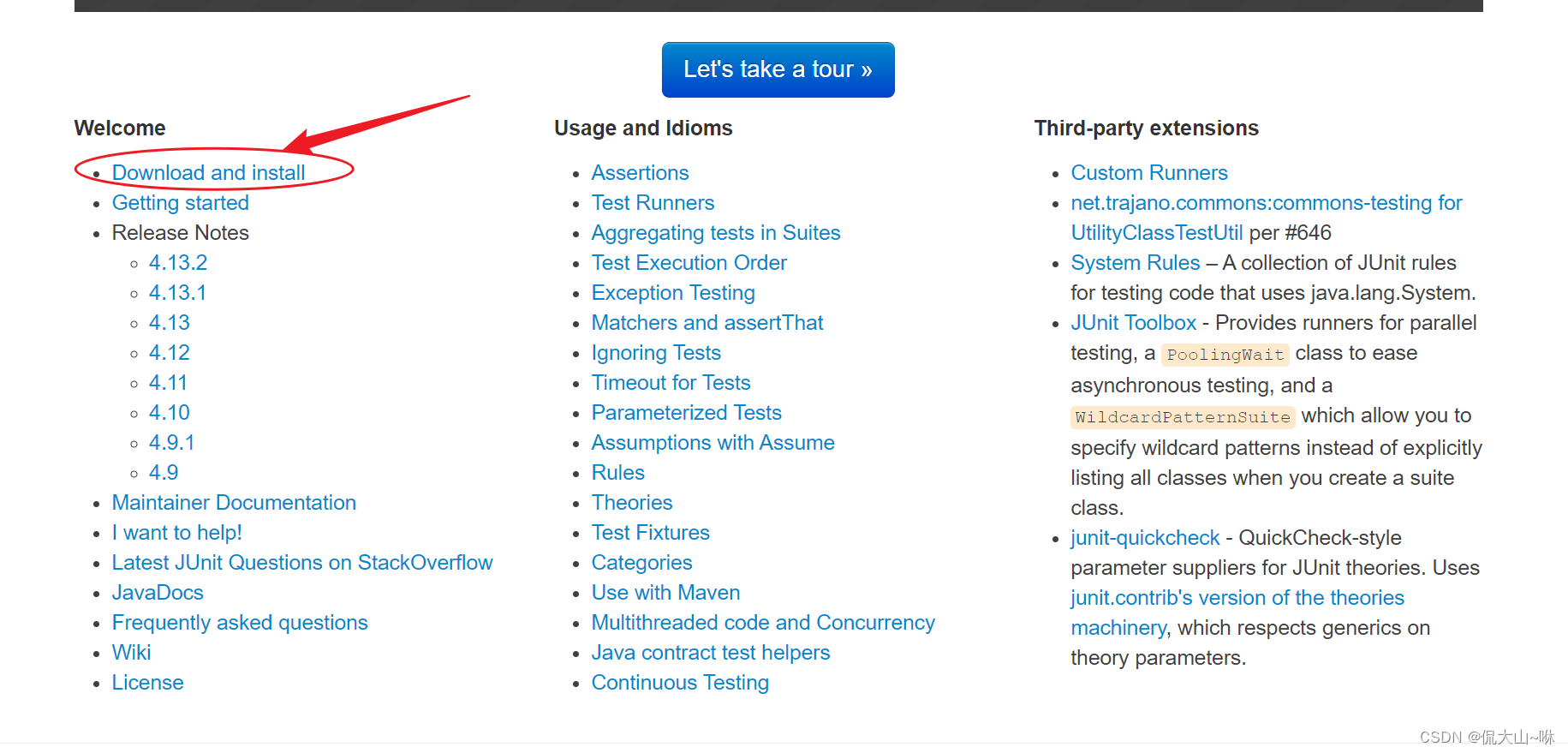
Task: Open the 4.9.1 release notes
Action: (x=172, y=443)
